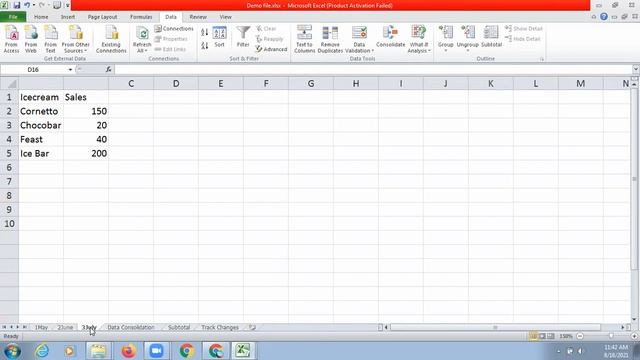Open Outline dialog launcher
Viewport: 640px width, 360px height.
(542, 59)
